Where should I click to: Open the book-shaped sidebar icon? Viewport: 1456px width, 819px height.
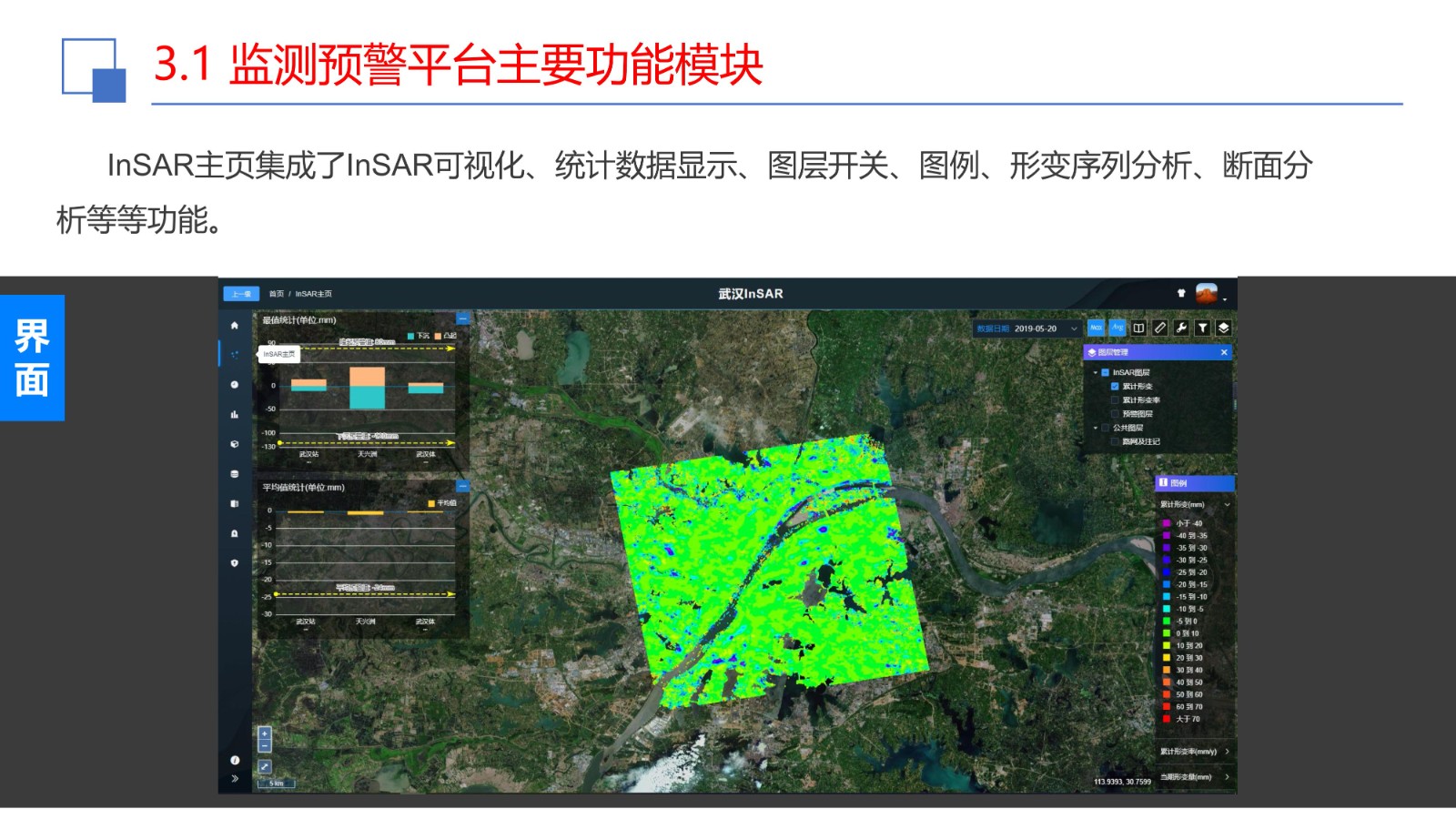(234, 503)
